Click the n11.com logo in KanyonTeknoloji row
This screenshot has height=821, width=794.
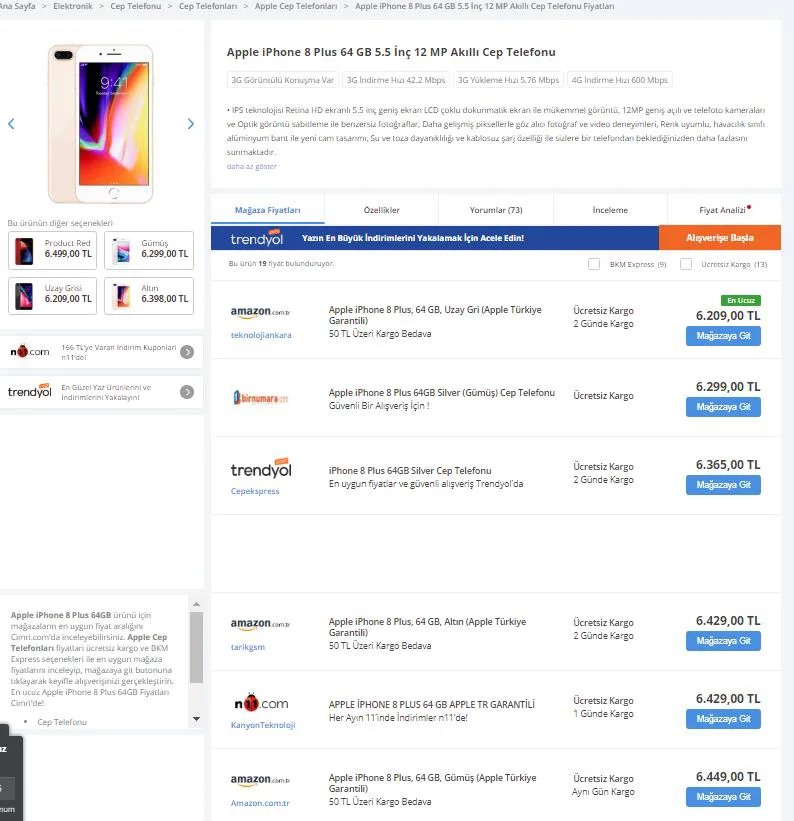[x=261, y=703]
